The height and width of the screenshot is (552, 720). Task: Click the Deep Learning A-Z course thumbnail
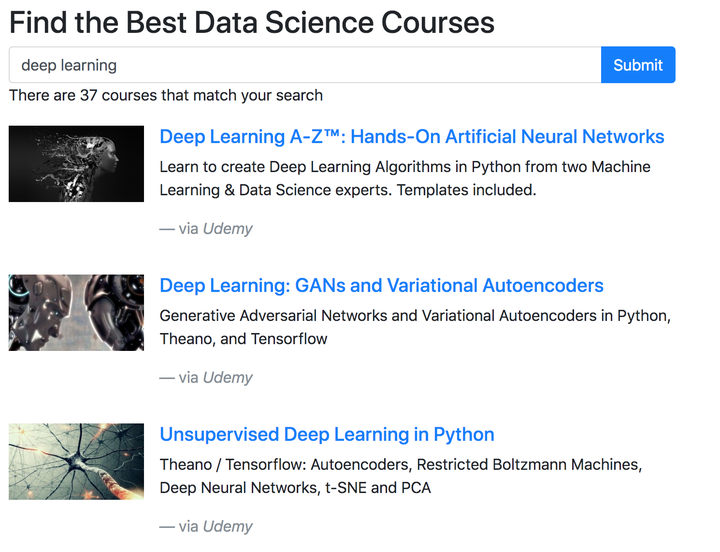pyautogui.click(x=76, y=164)
